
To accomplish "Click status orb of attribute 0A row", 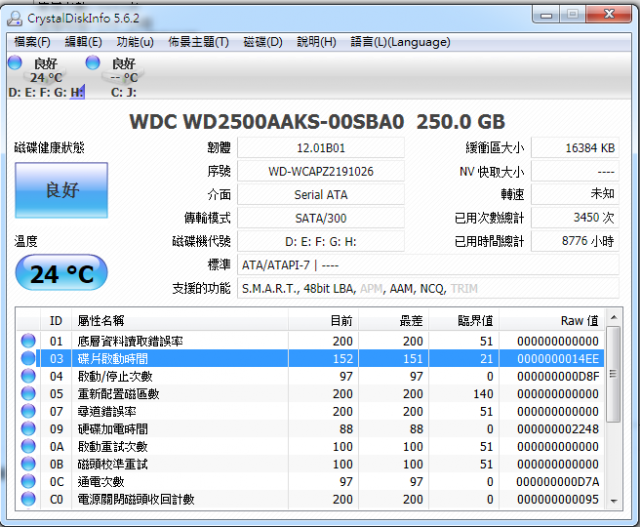I will pyautogui.click(x=28, y=446).
